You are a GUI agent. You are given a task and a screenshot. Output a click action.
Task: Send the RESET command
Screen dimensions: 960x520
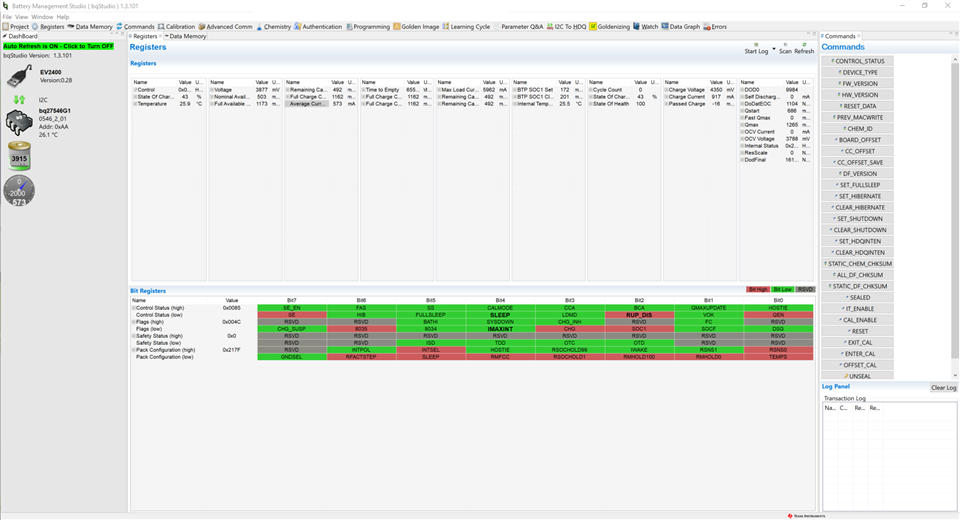(x=857, y=331)
